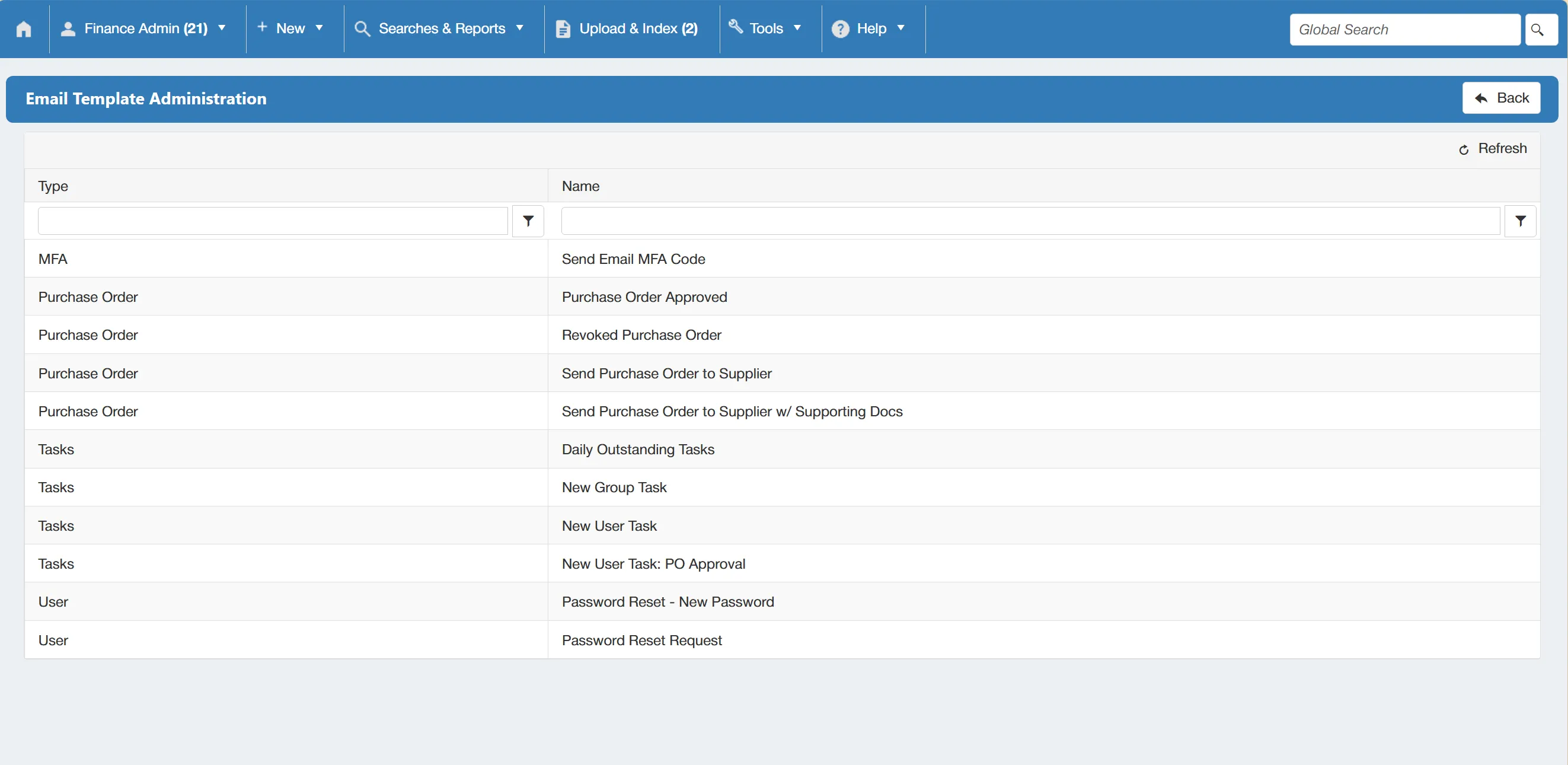This screenshot has width=1568, height=765.
Task: Open the Finance Admin (21) menu
Action: coord(146,28)
